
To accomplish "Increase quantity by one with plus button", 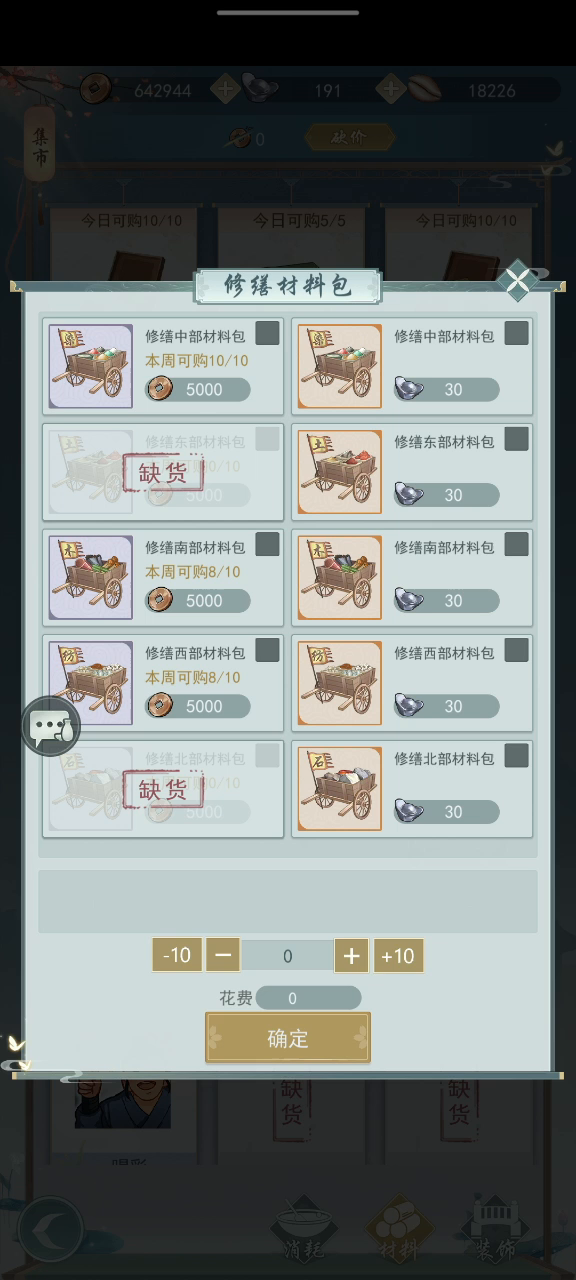I will [351, 956].
